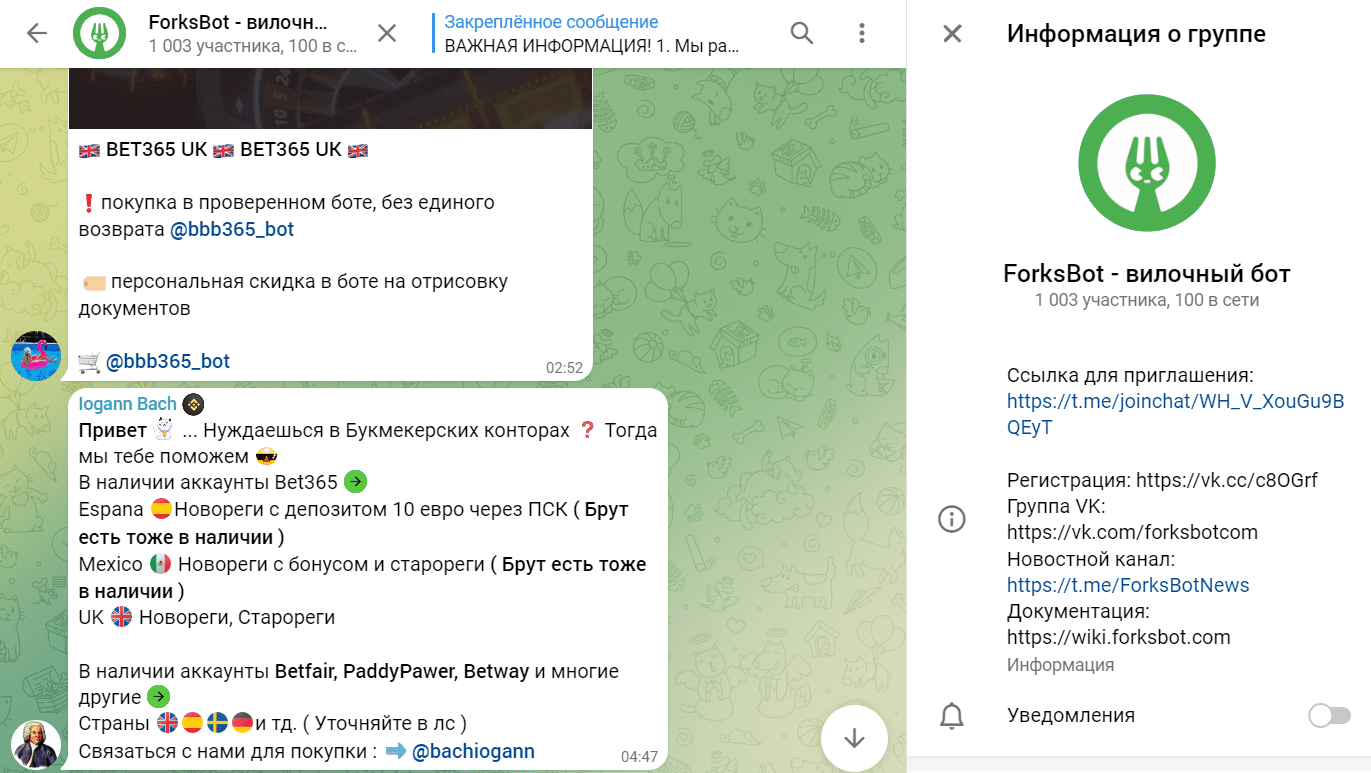Open the image at top of the BET365 message

(330, 98)
